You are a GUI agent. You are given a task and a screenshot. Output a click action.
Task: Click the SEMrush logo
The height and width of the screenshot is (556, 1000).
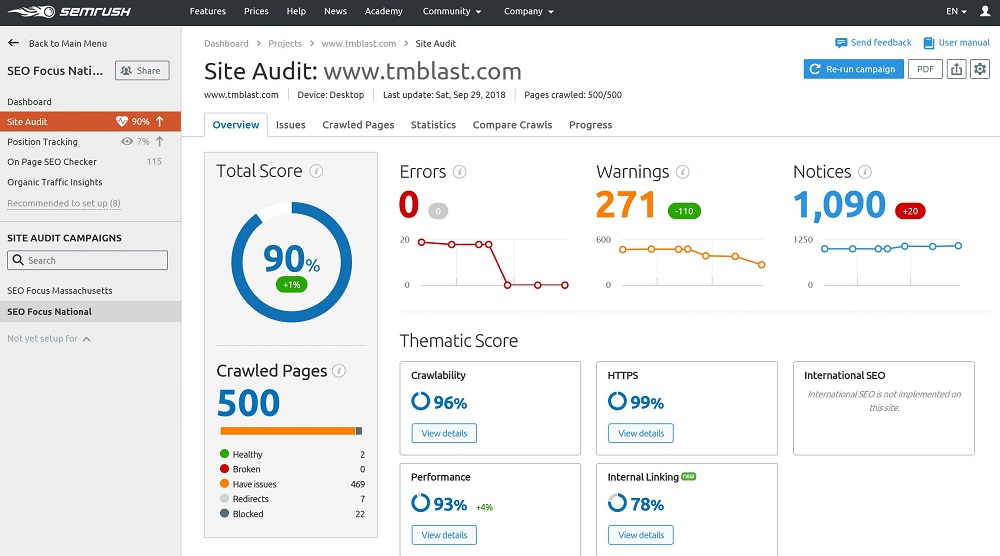(70, 11)
